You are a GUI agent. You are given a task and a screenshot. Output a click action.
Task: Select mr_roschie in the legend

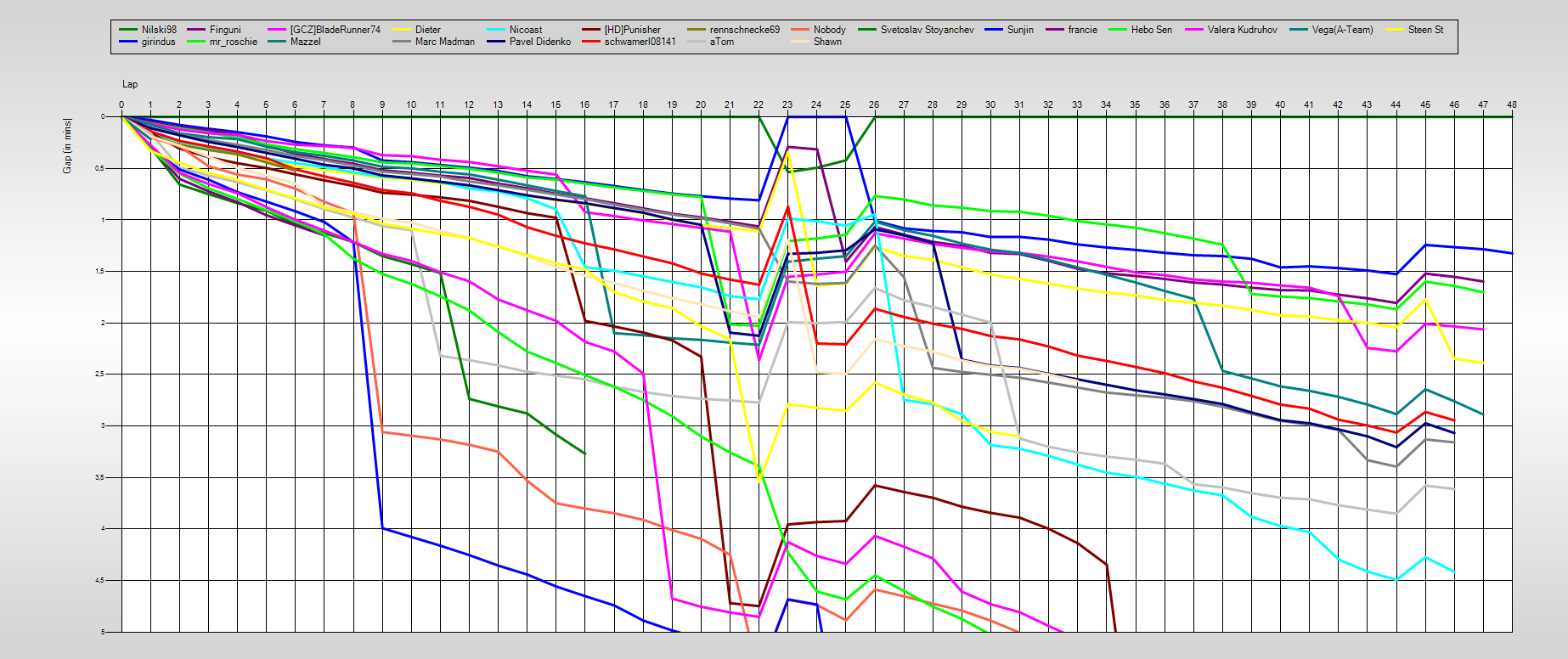[233, 42]
